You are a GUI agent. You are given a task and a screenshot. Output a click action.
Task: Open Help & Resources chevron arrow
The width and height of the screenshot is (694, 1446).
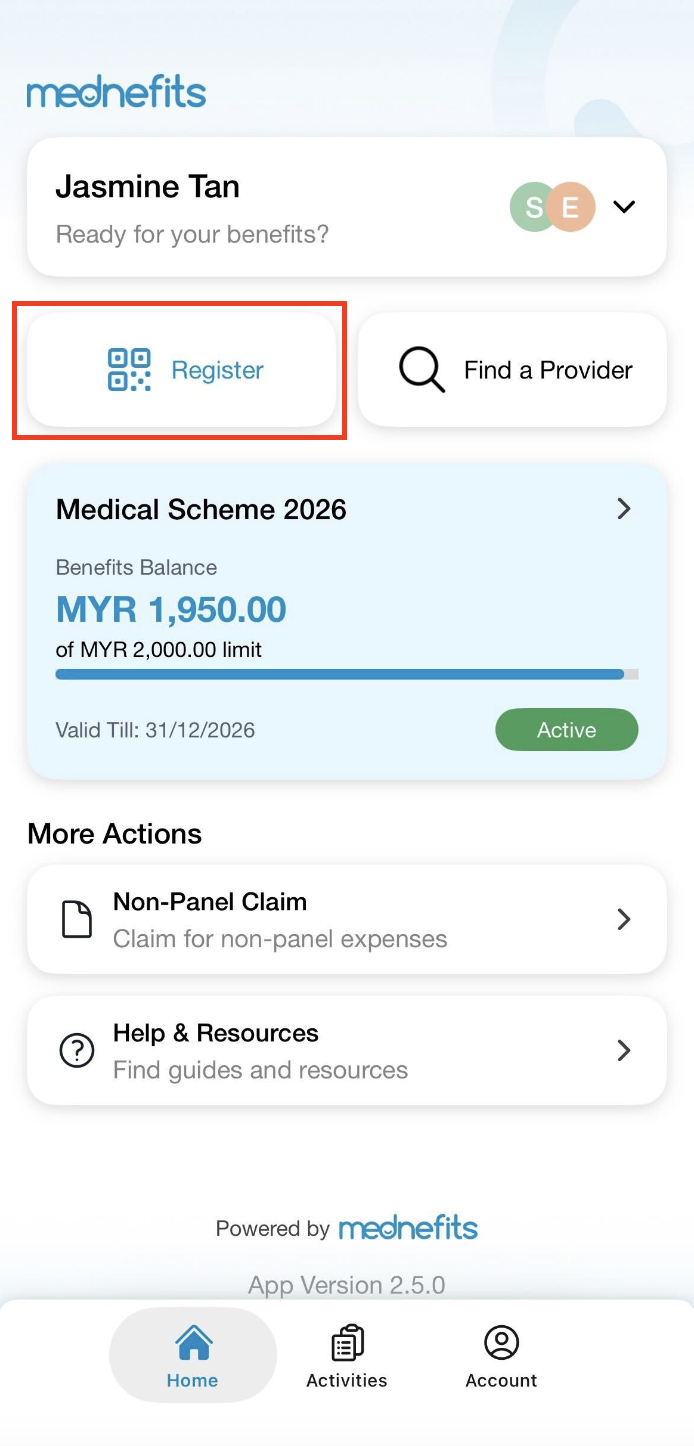[624, 1050]
